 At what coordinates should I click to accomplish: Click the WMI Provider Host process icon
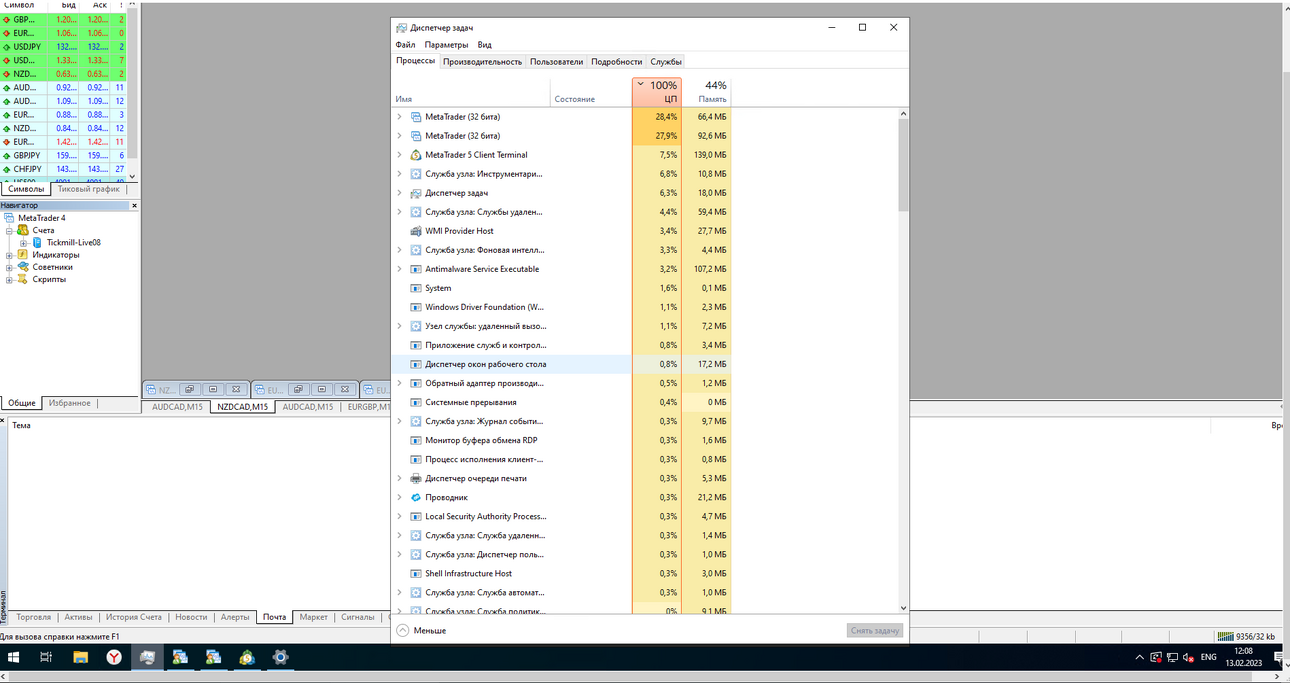click(x=416, y=231)
